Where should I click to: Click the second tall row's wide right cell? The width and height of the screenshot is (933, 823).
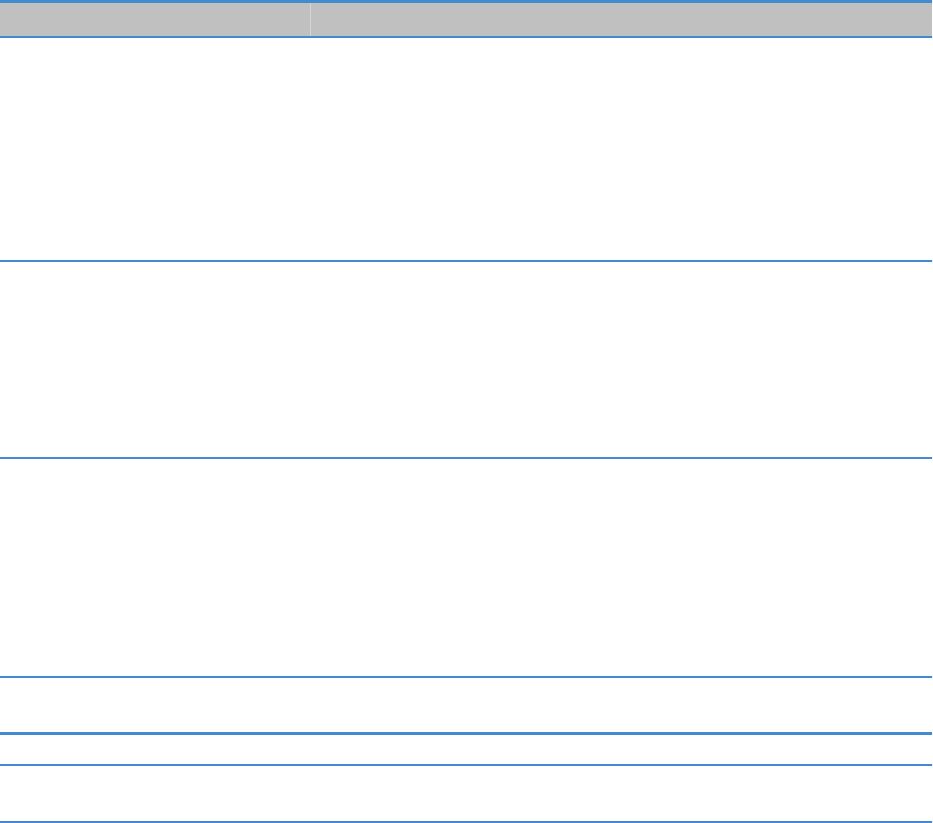tap(621, 360)
